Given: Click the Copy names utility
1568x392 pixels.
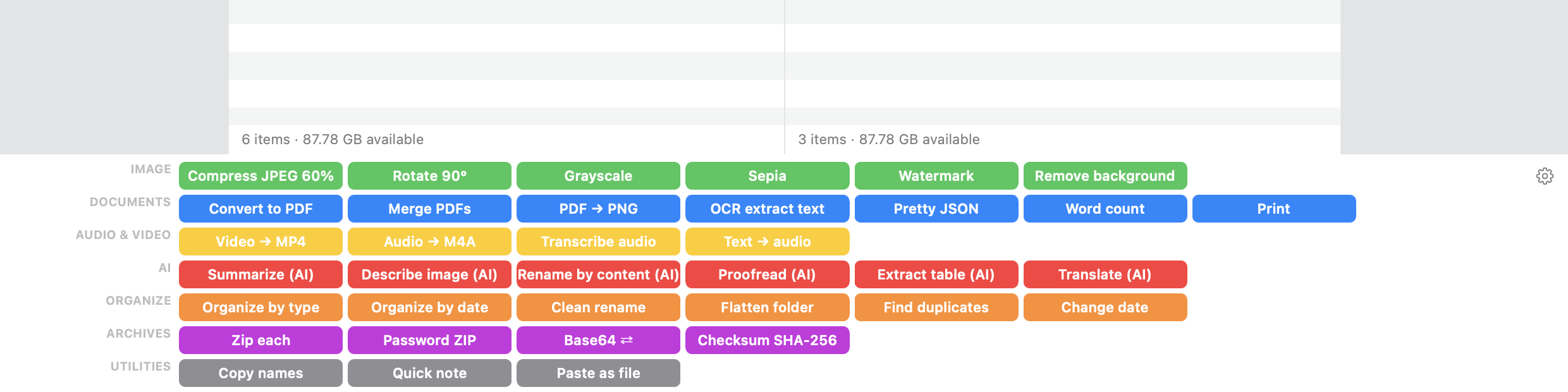Looking at the screenshot, I should (260, 373).
